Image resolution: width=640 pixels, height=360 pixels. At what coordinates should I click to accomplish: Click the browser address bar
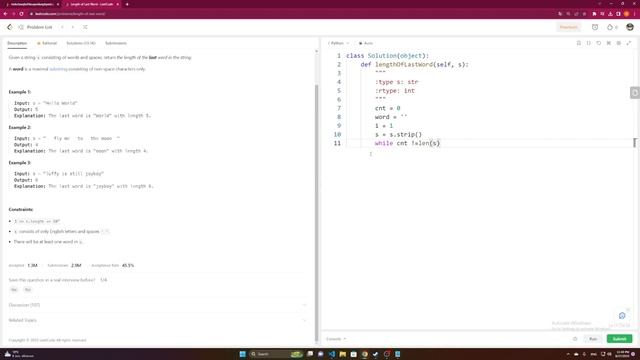pyautogui.click(x=286, y=13)
